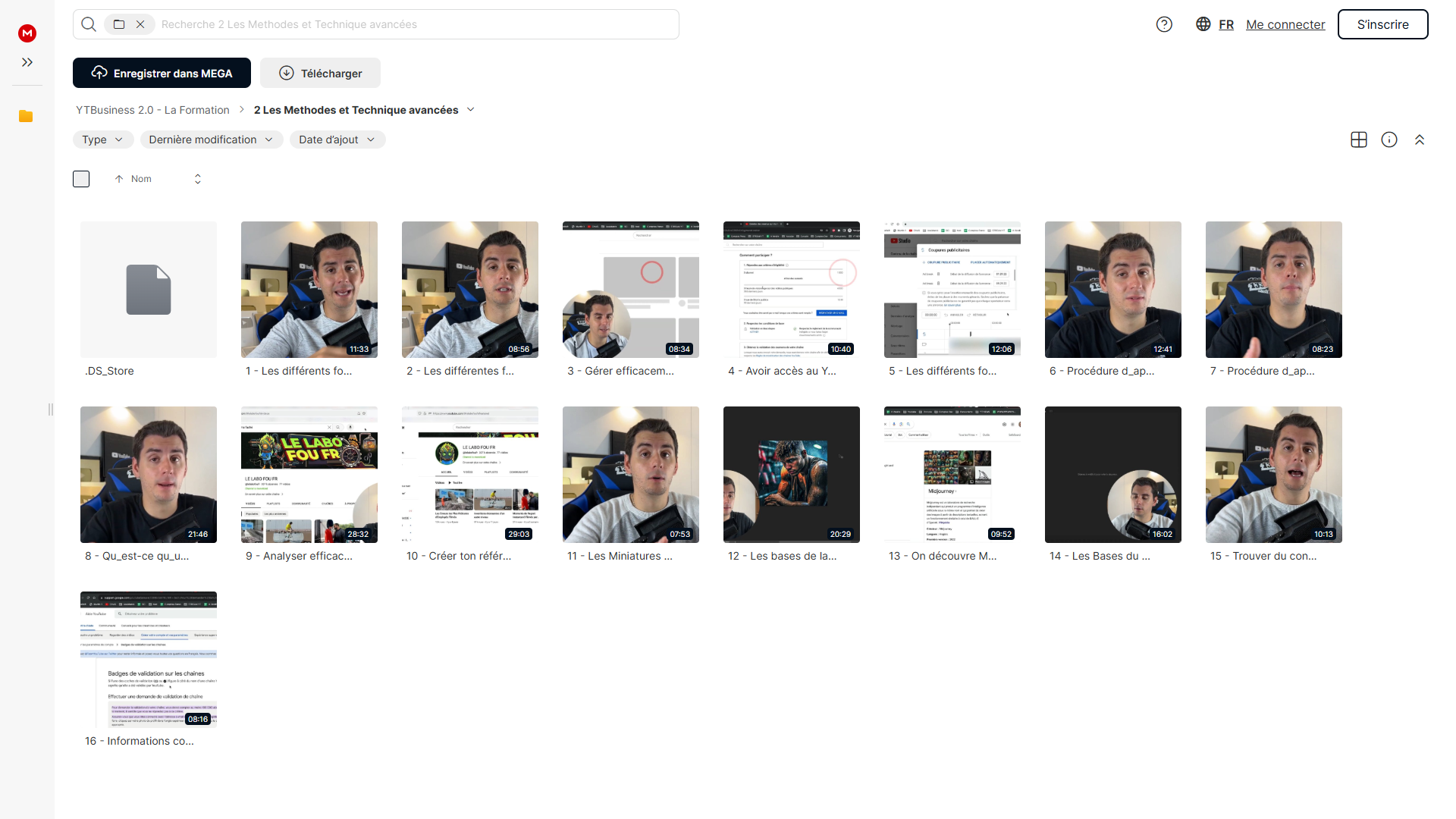Open video 1 - Les différents fo... thumbnail
This screenshot has width=1456, height=819.
pos(309,290)
